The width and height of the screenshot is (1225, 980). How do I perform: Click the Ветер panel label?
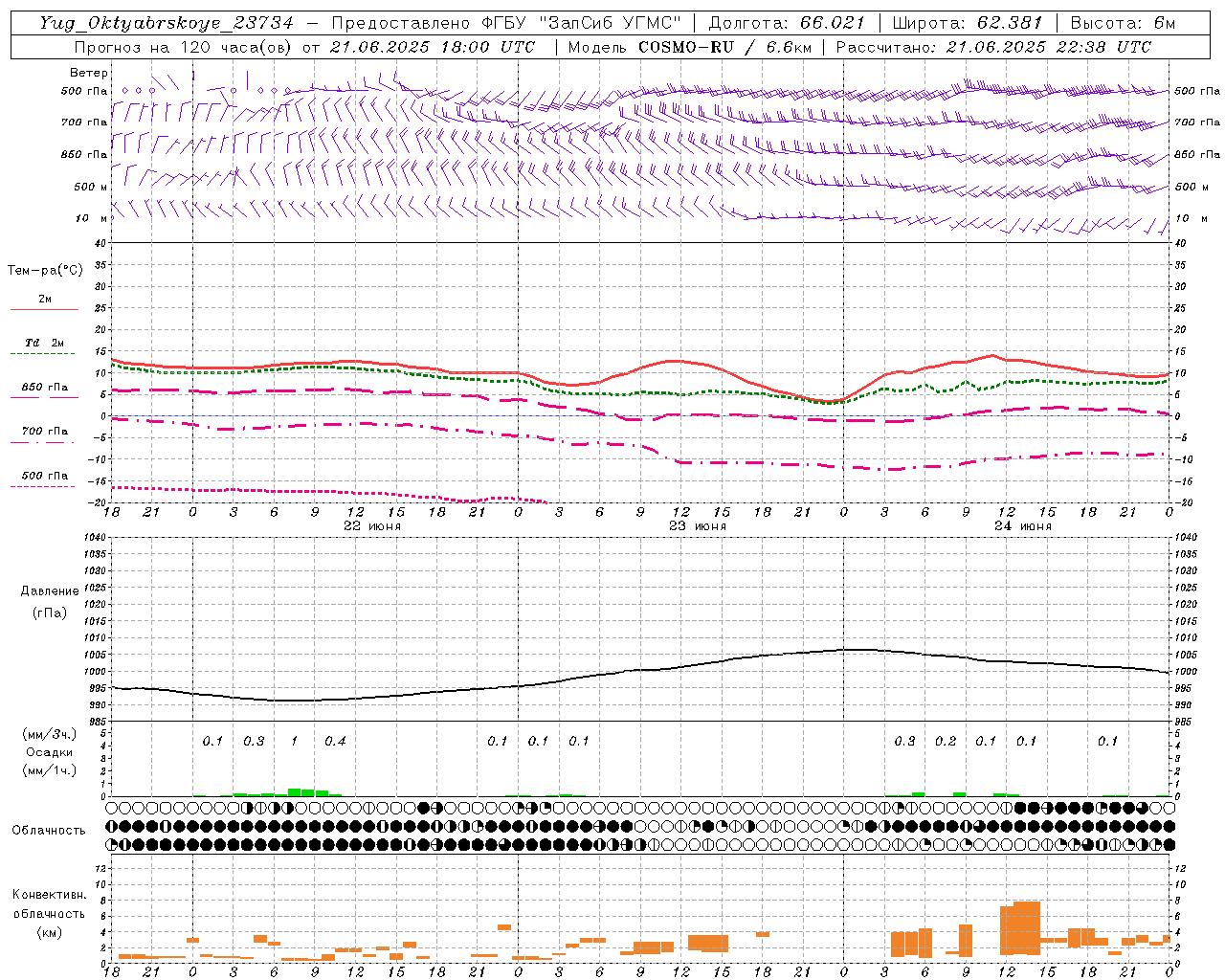click(x=89, y=73)
